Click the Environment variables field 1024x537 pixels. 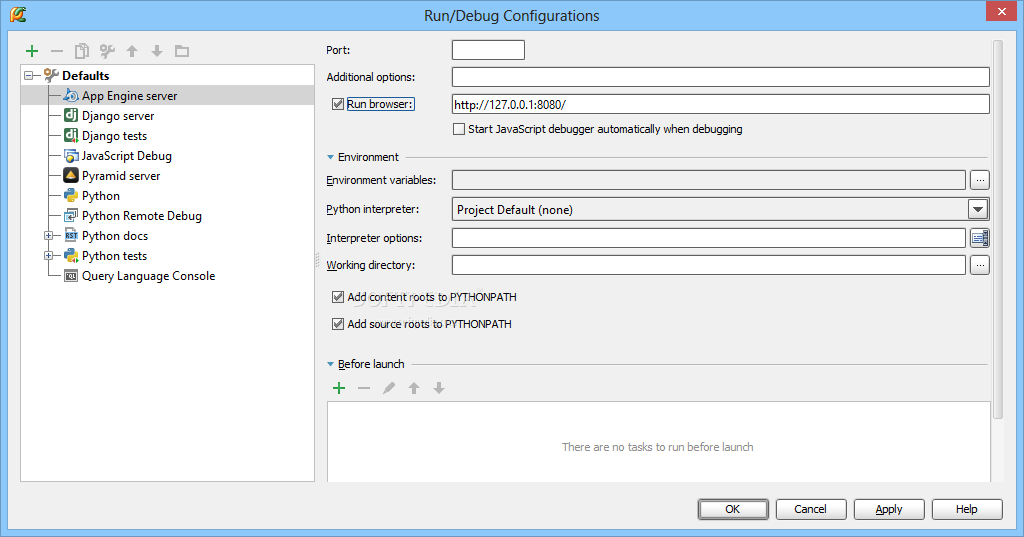(x=709, y=180)
